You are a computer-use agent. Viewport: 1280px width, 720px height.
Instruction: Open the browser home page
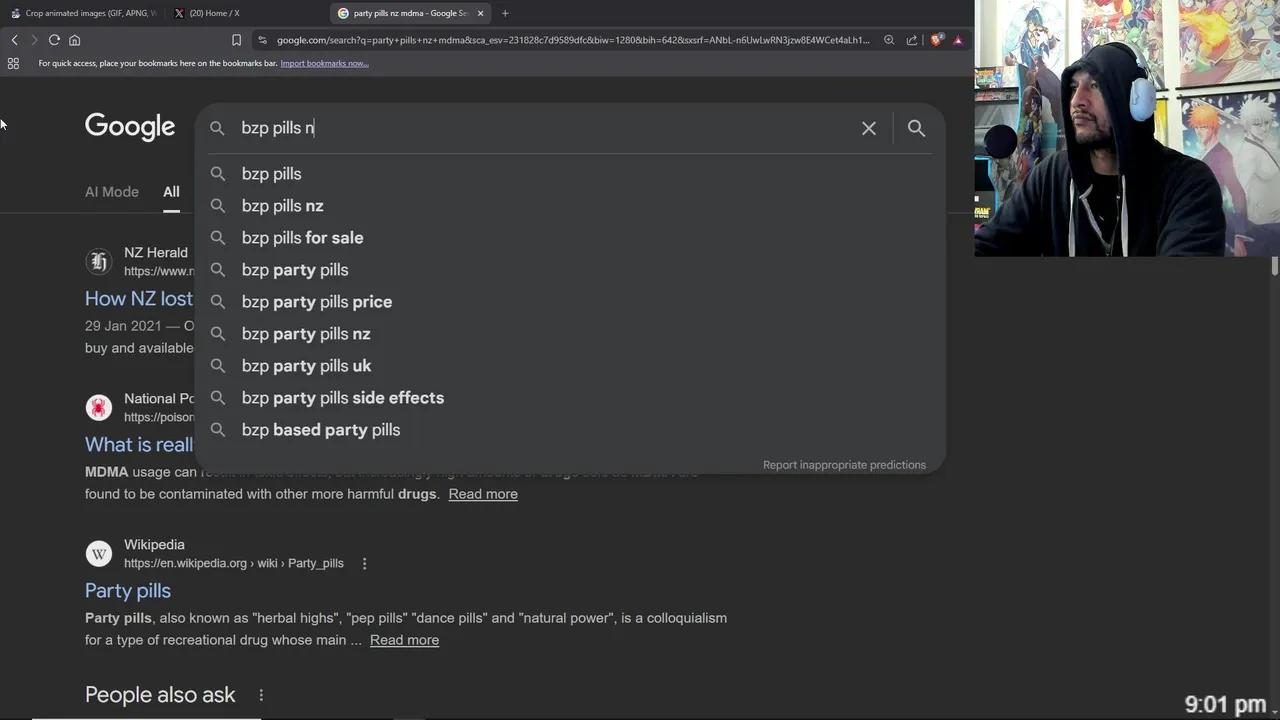(x=74, y=40)
